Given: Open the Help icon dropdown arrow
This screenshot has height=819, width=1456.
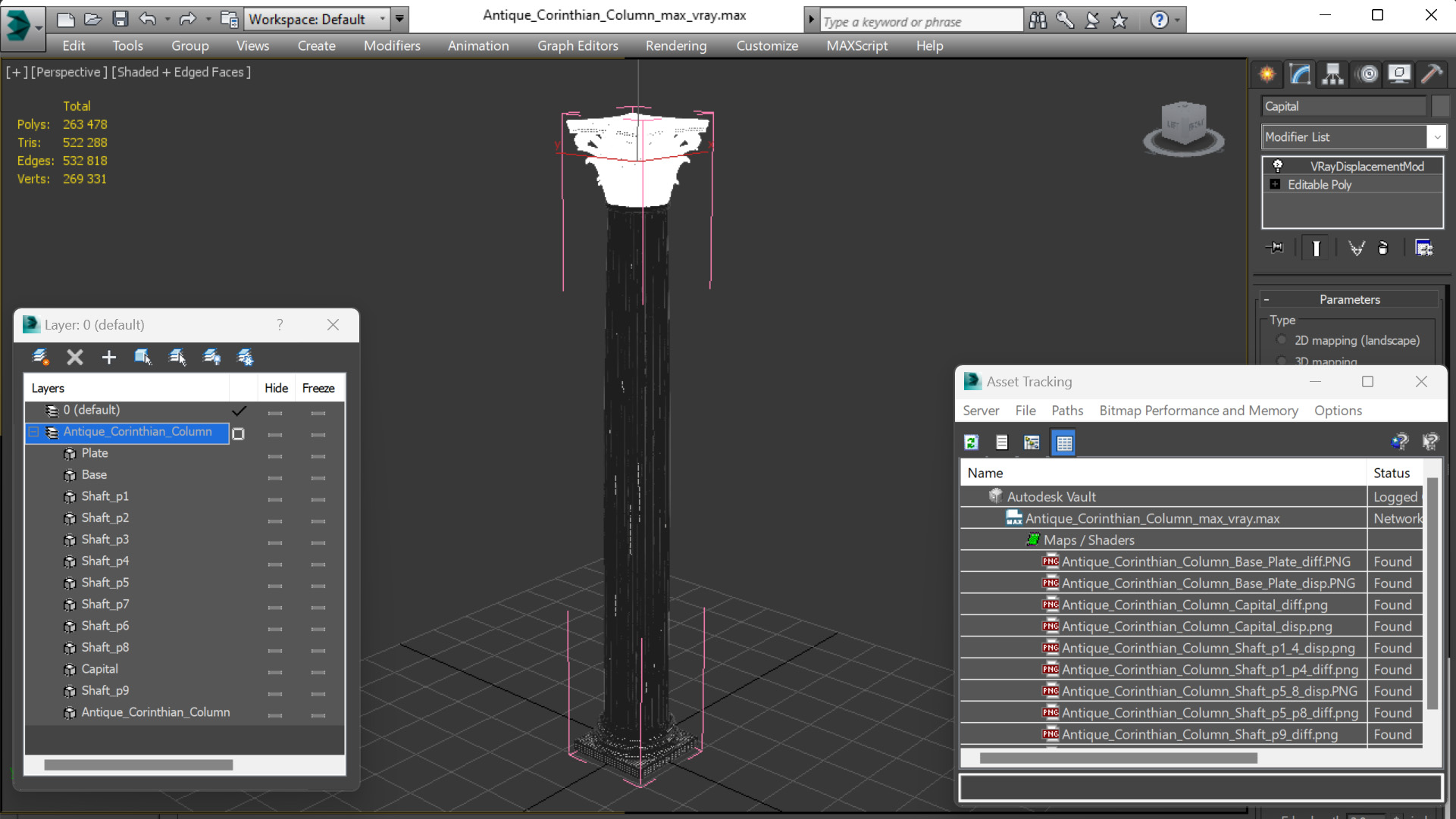Looking at the screenshot, I should tap(1177, 20).
